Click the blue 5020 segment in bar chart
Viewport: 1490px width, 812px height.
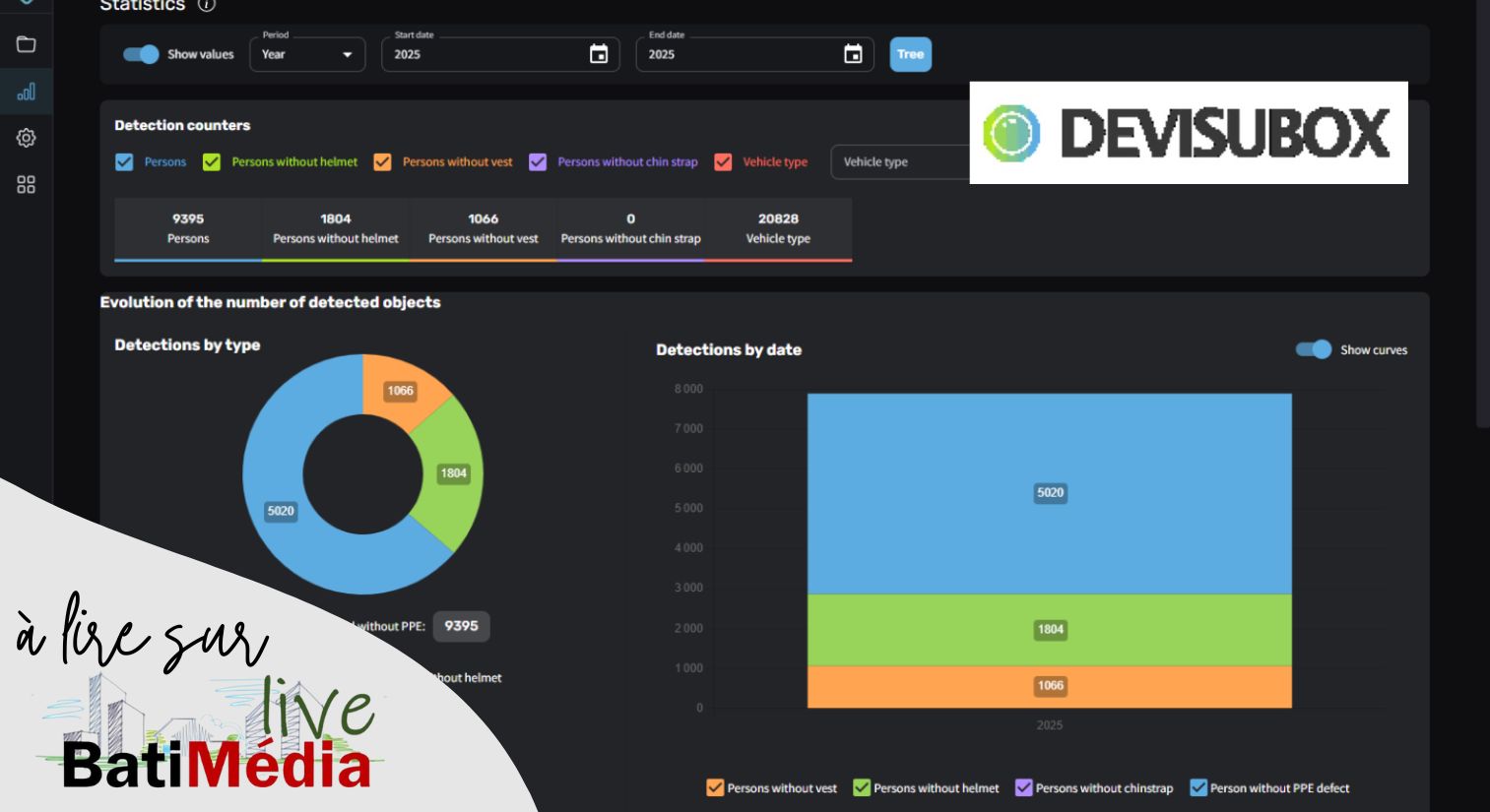click(x=1050, y=493)
